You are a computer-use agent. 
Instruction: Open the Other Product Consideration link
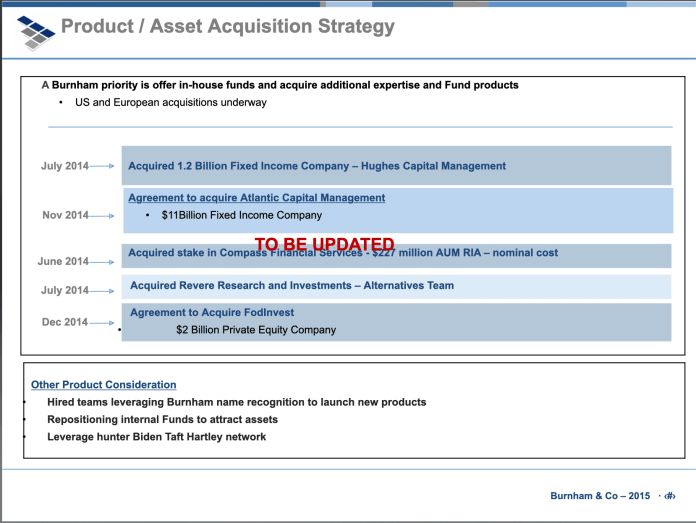pyautogui.click(x=103, y=384)
